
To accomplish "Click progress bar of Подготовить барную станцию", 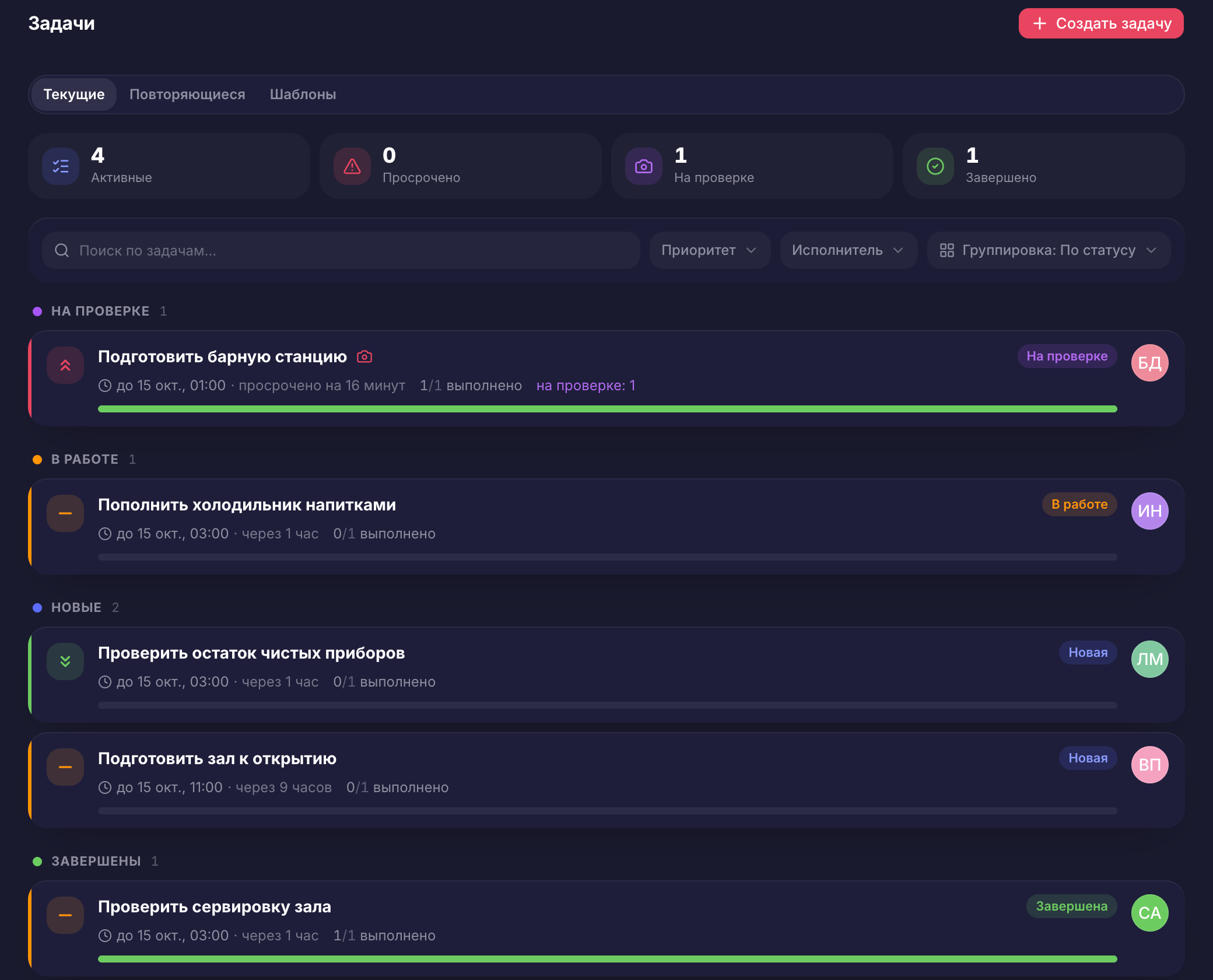I will tap(608, 409).
